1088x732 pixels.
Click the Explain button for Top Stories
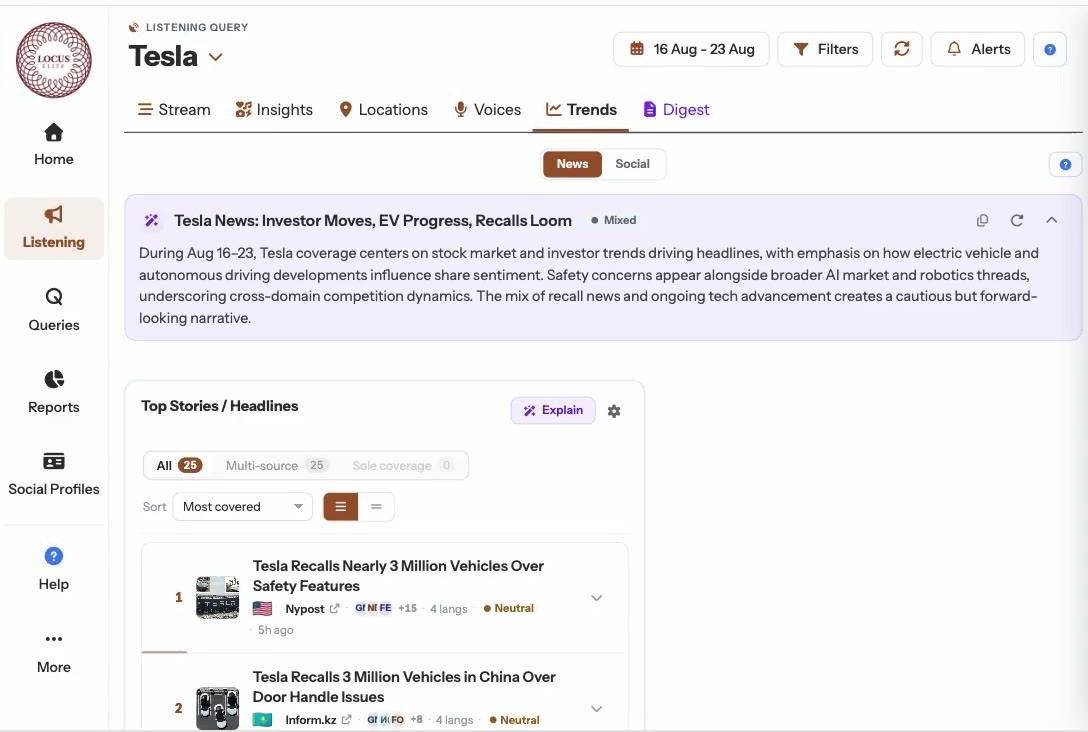553,411
